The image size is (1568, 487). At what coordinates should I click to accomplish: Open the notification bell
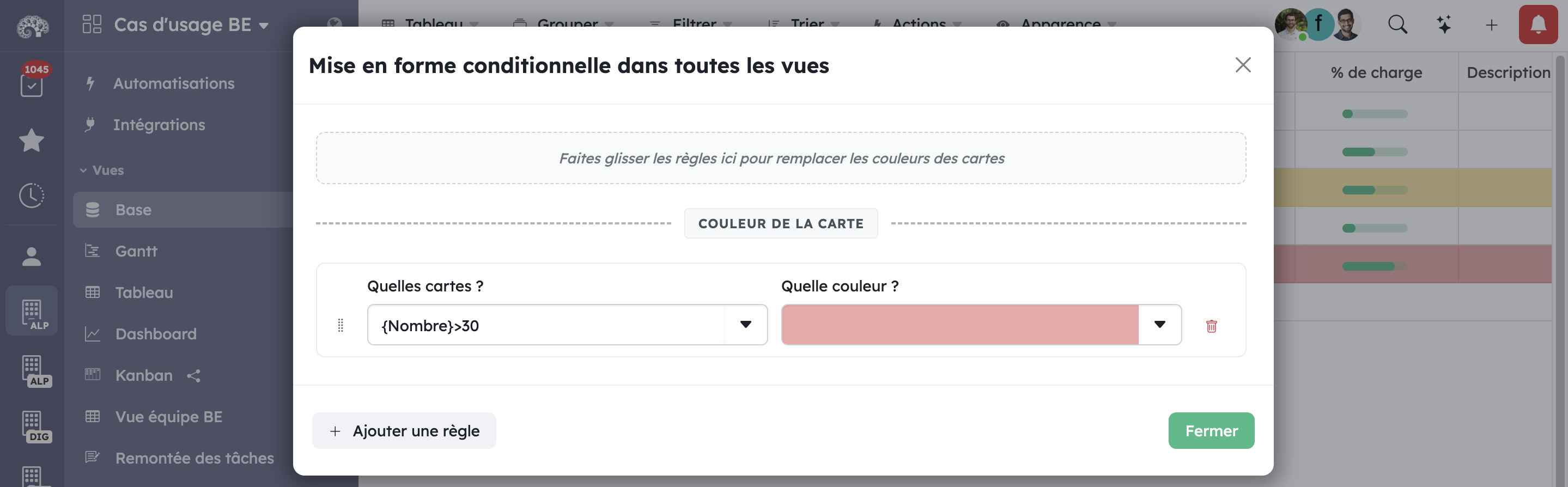point(1539,25)
